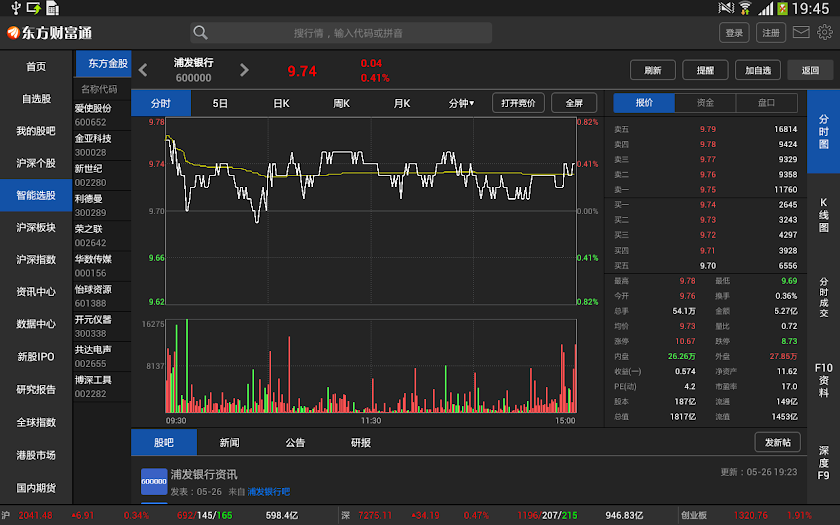Click the 打开竞价 button
Viewport: 840px width, 525px height.
[518, 103]
